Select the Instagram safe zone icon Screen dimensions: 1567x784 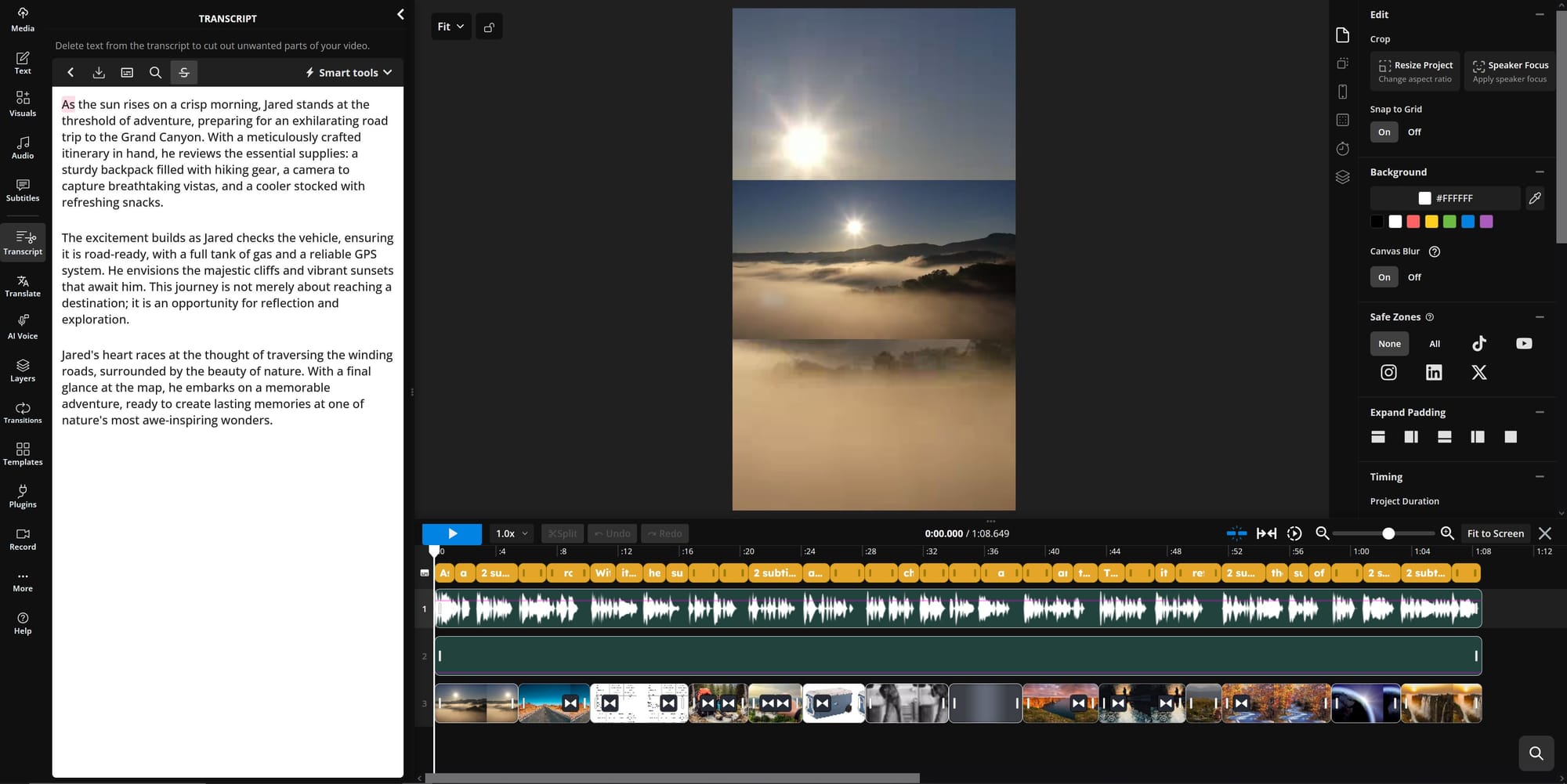pos(1388,373)
